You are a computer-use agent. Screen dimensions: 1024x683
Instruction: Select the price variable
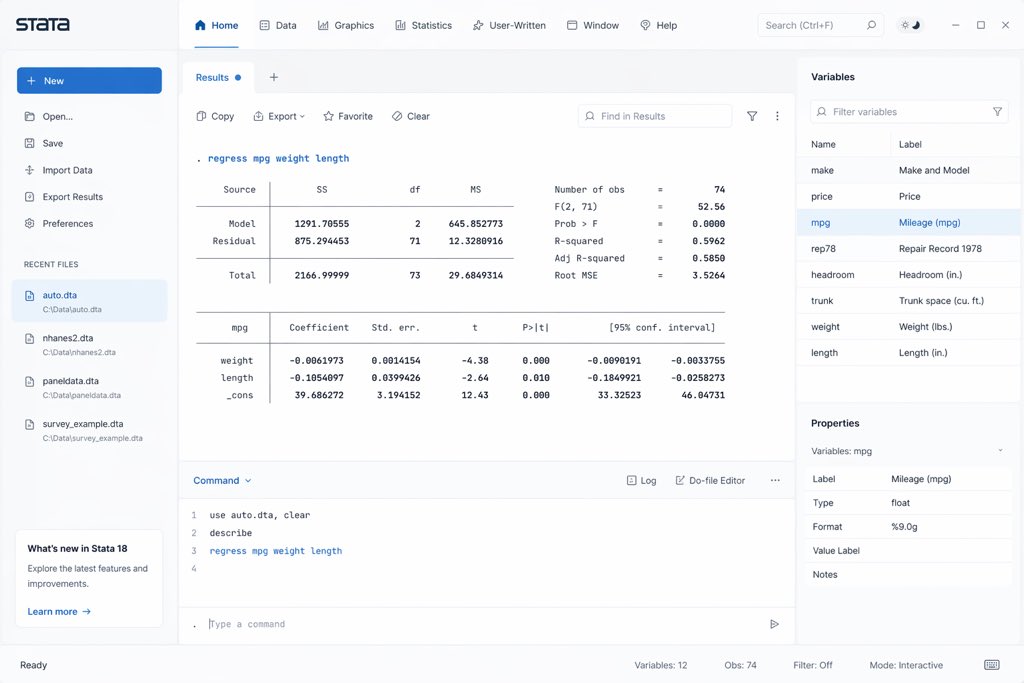[909, 197]
